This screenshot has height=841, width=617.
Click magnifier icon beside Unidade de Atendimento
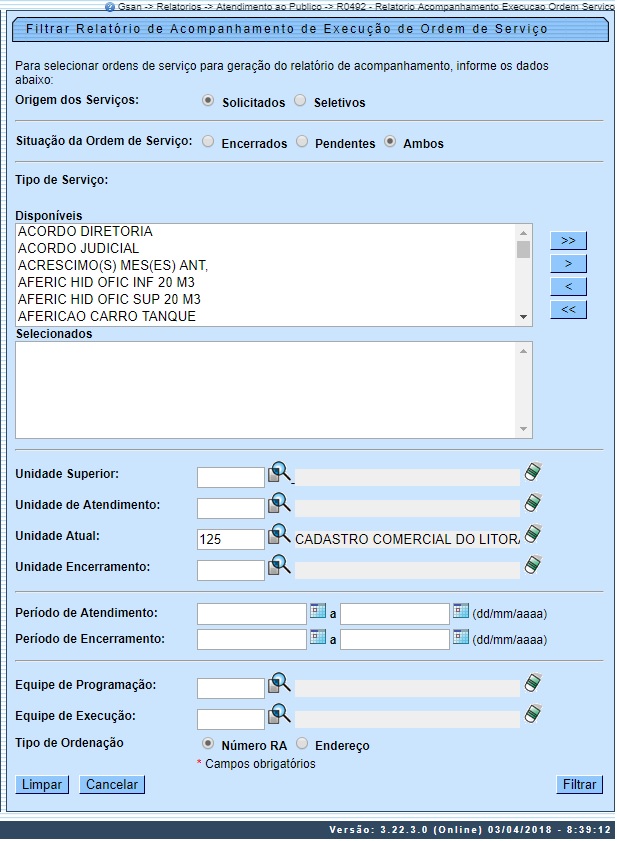(279, 504)
